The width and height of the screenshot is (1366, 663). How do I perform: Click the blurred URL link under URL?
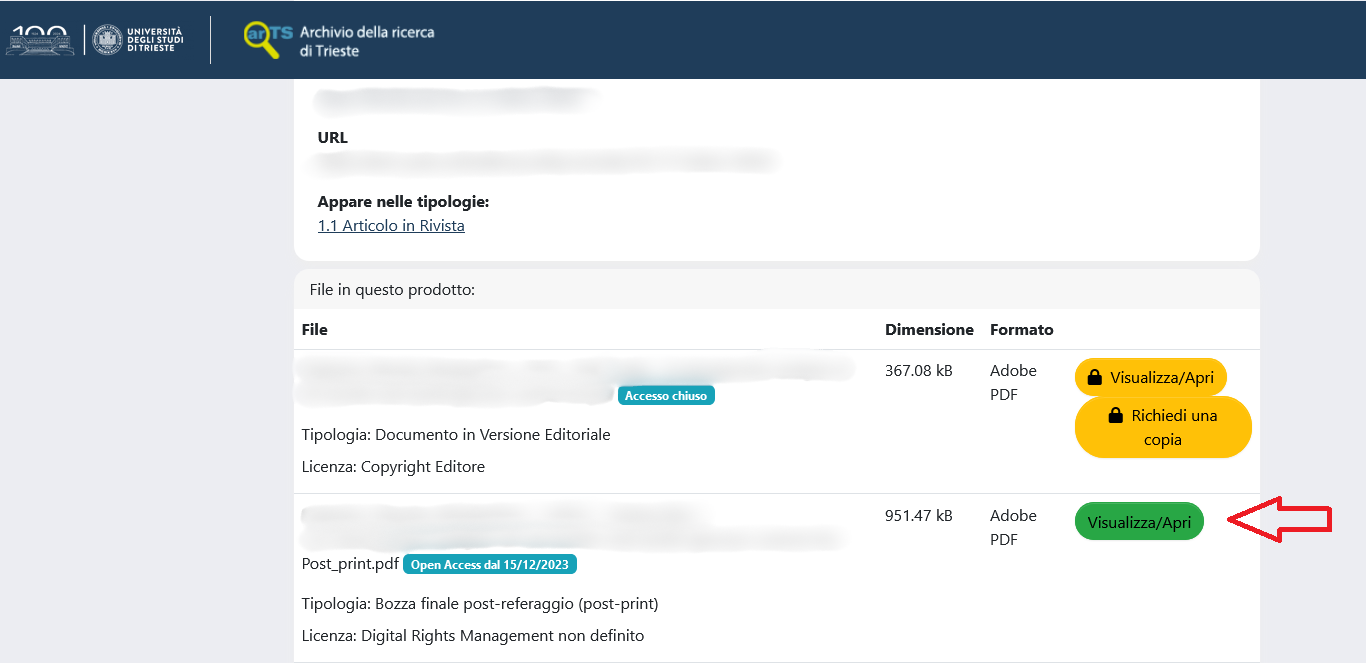[545, 160]
